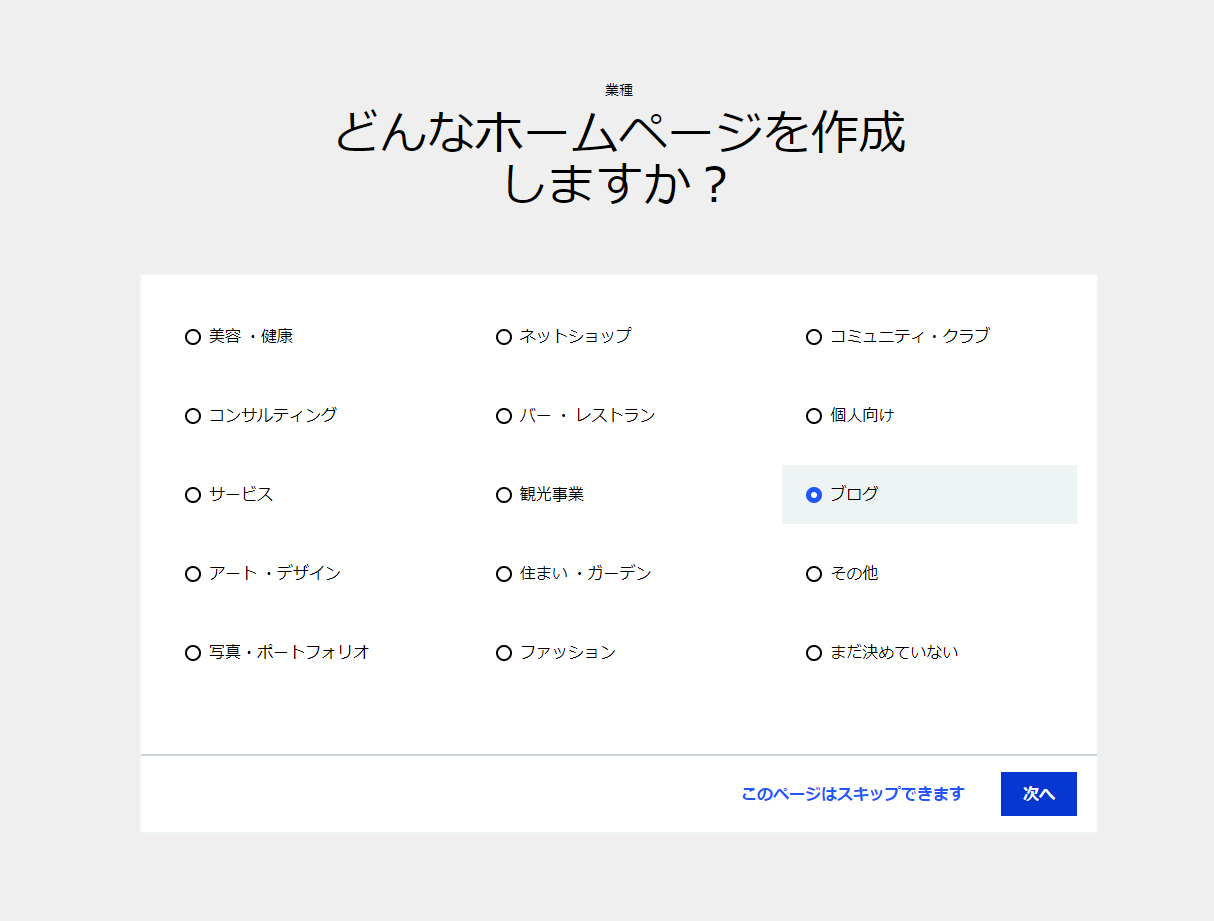Select 個人向け radio option

pos(814,416)
